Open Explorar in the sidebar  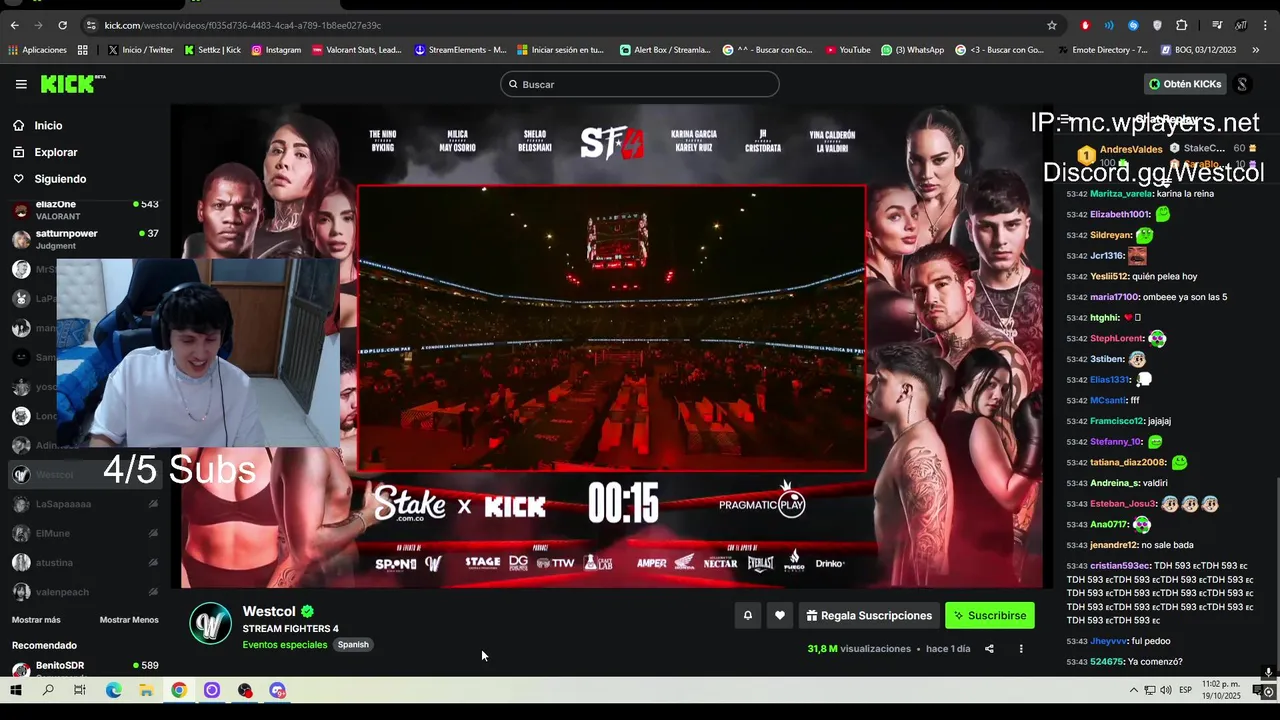(55, 152)
